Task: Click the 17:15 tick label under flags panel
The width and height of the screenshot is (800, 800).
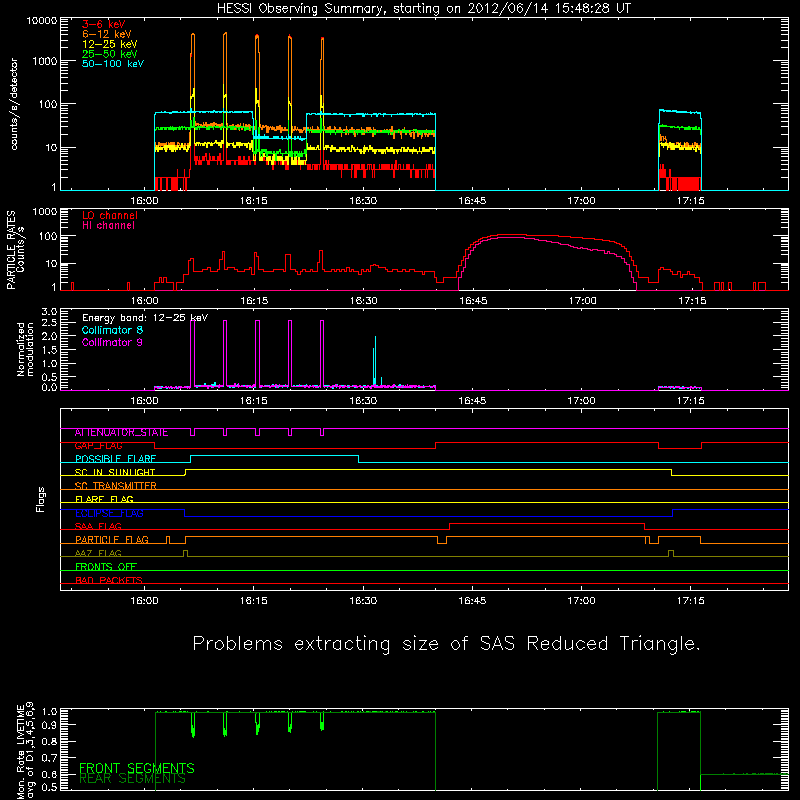Action: (691, 601)
